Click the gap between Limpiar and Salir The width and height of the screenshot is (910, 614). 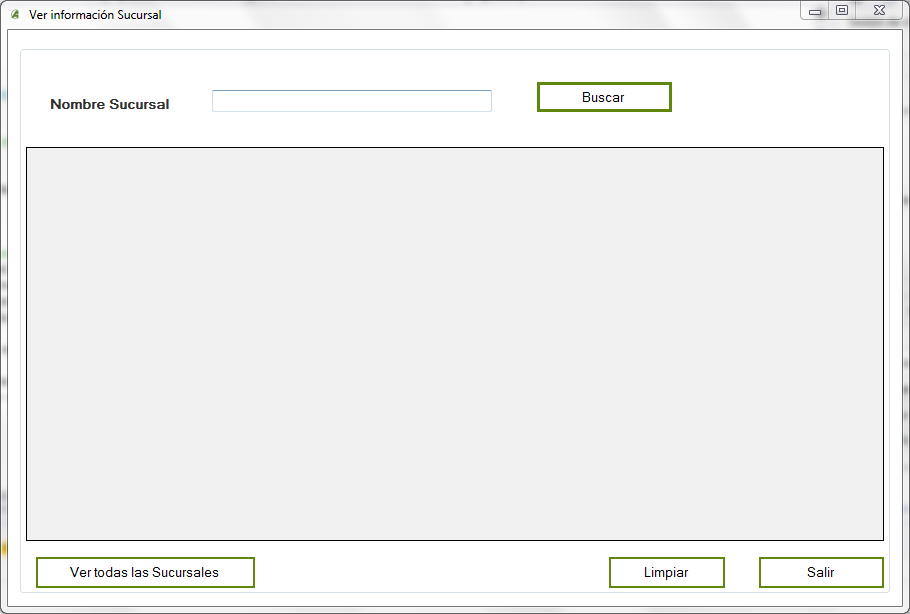point(741,572)
